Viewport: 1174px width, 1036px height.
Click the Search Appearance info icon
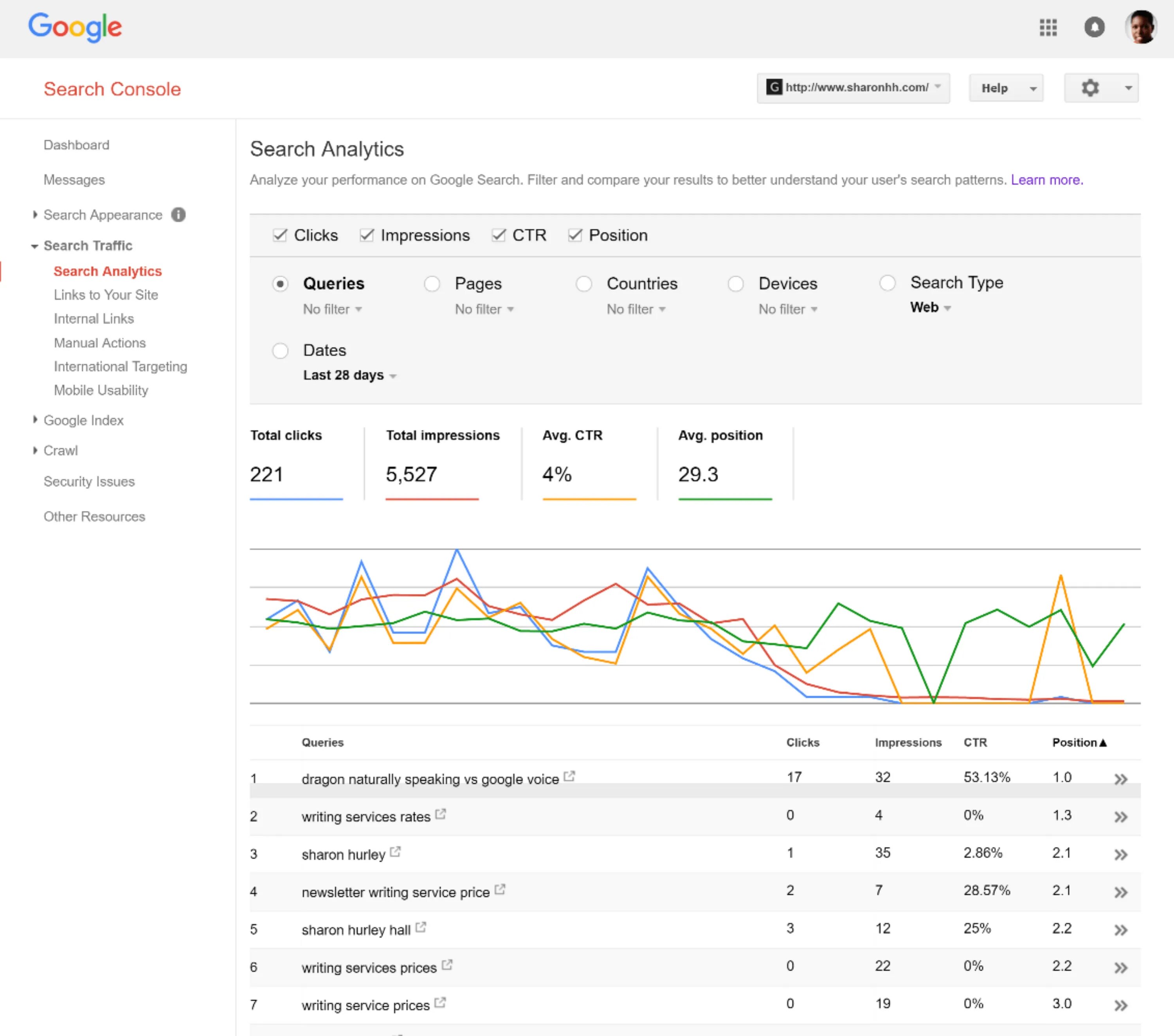pyautogui.click(x=178, y=214)
